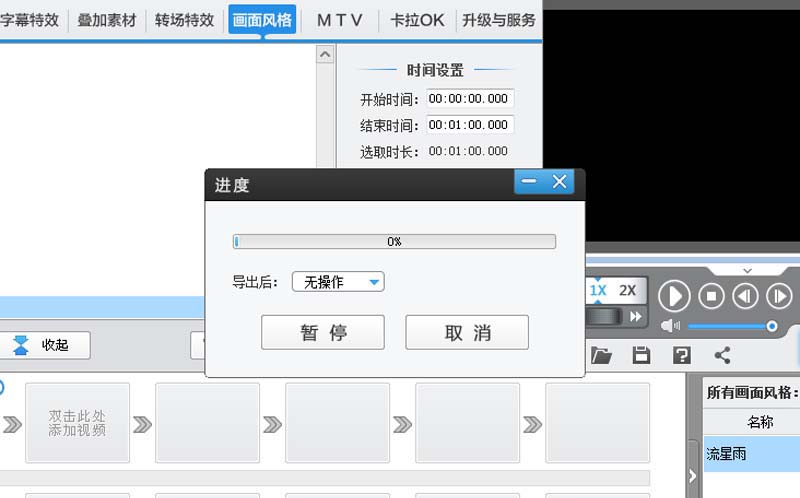Click the 双击此处添加视频 placeholder

point(78,423)
